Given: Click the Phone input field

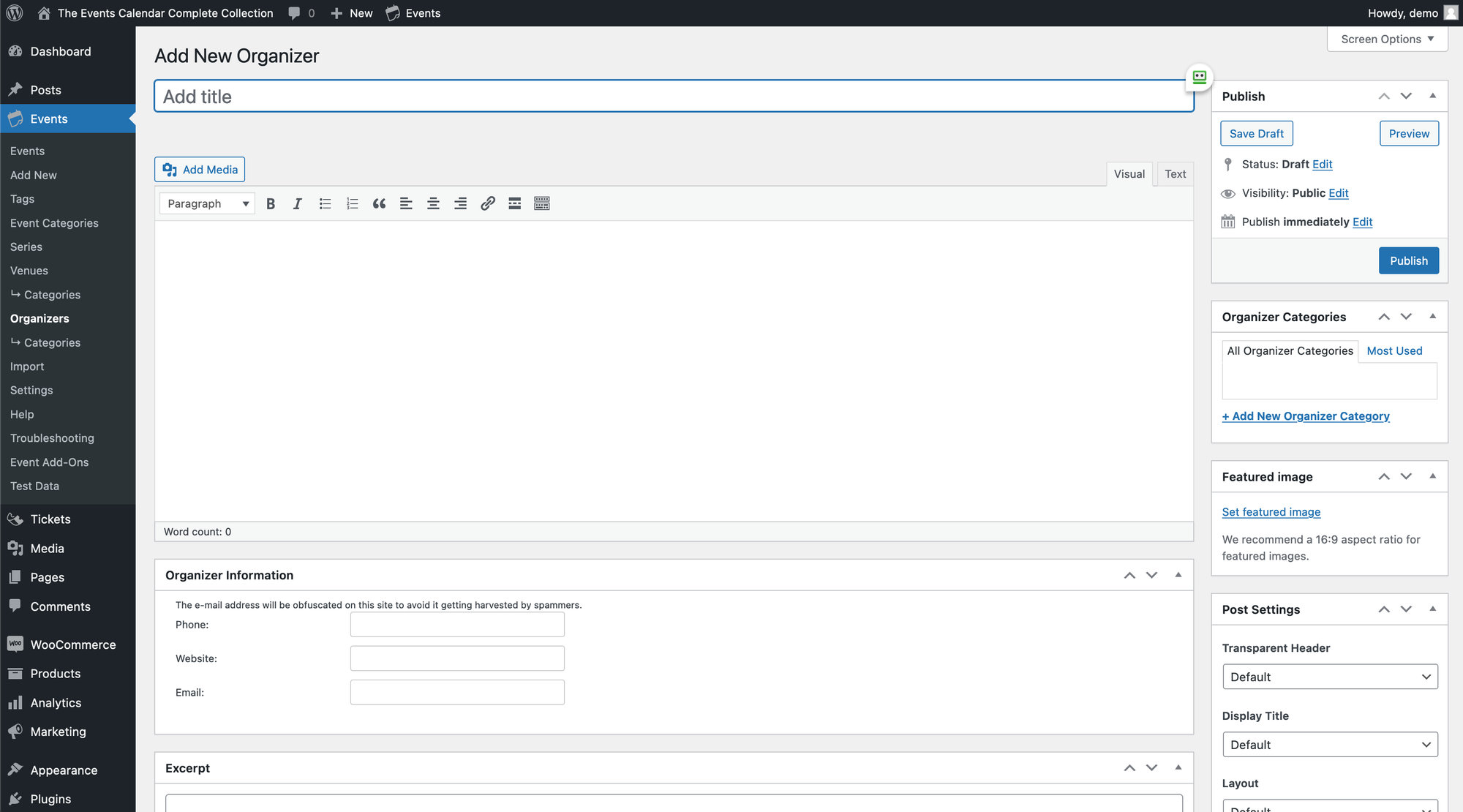Looking at the screenshot, I should click(457, 625).
